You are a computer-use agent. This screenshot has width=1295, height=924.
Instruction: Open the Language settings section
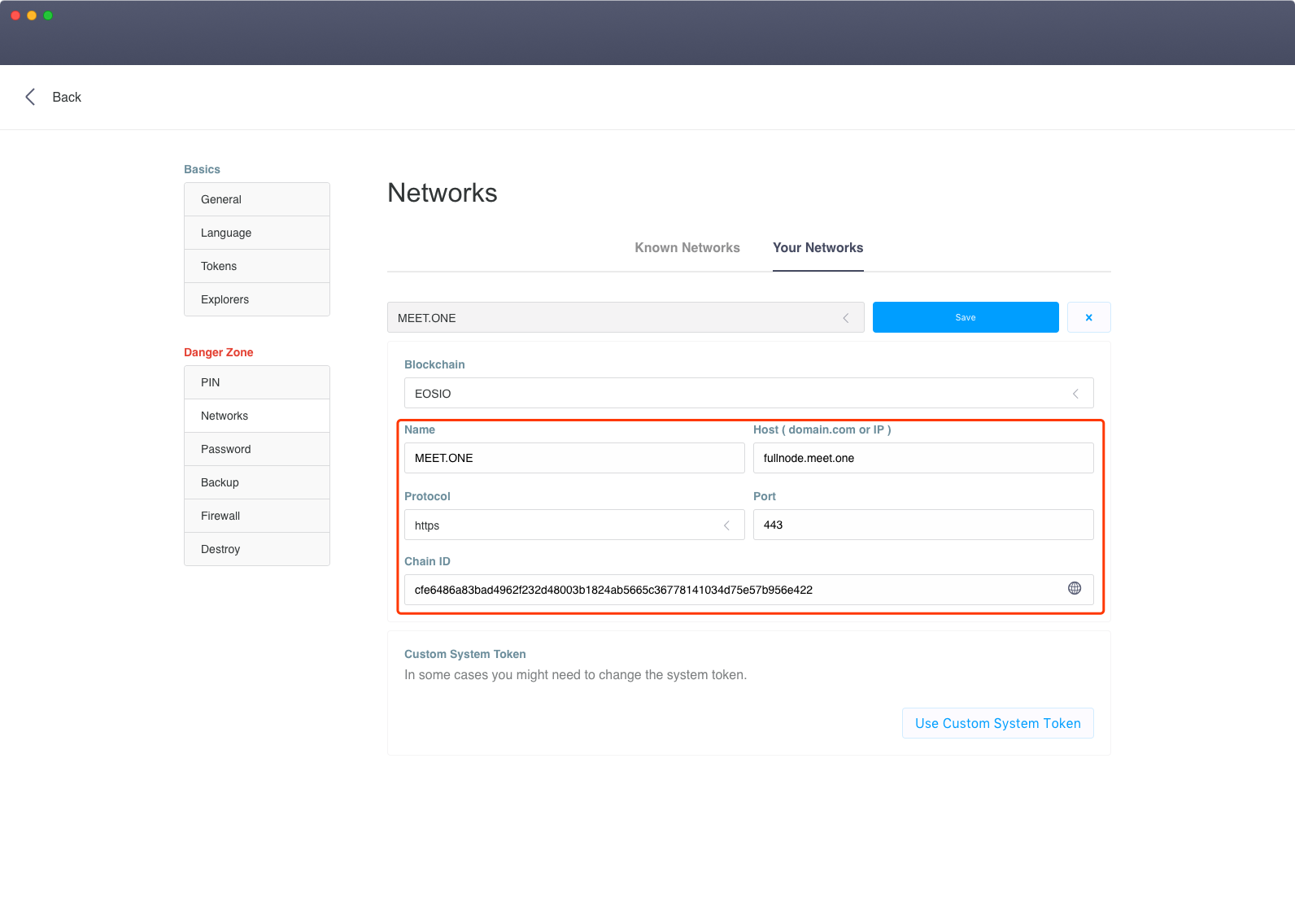[x=257, y=233]
